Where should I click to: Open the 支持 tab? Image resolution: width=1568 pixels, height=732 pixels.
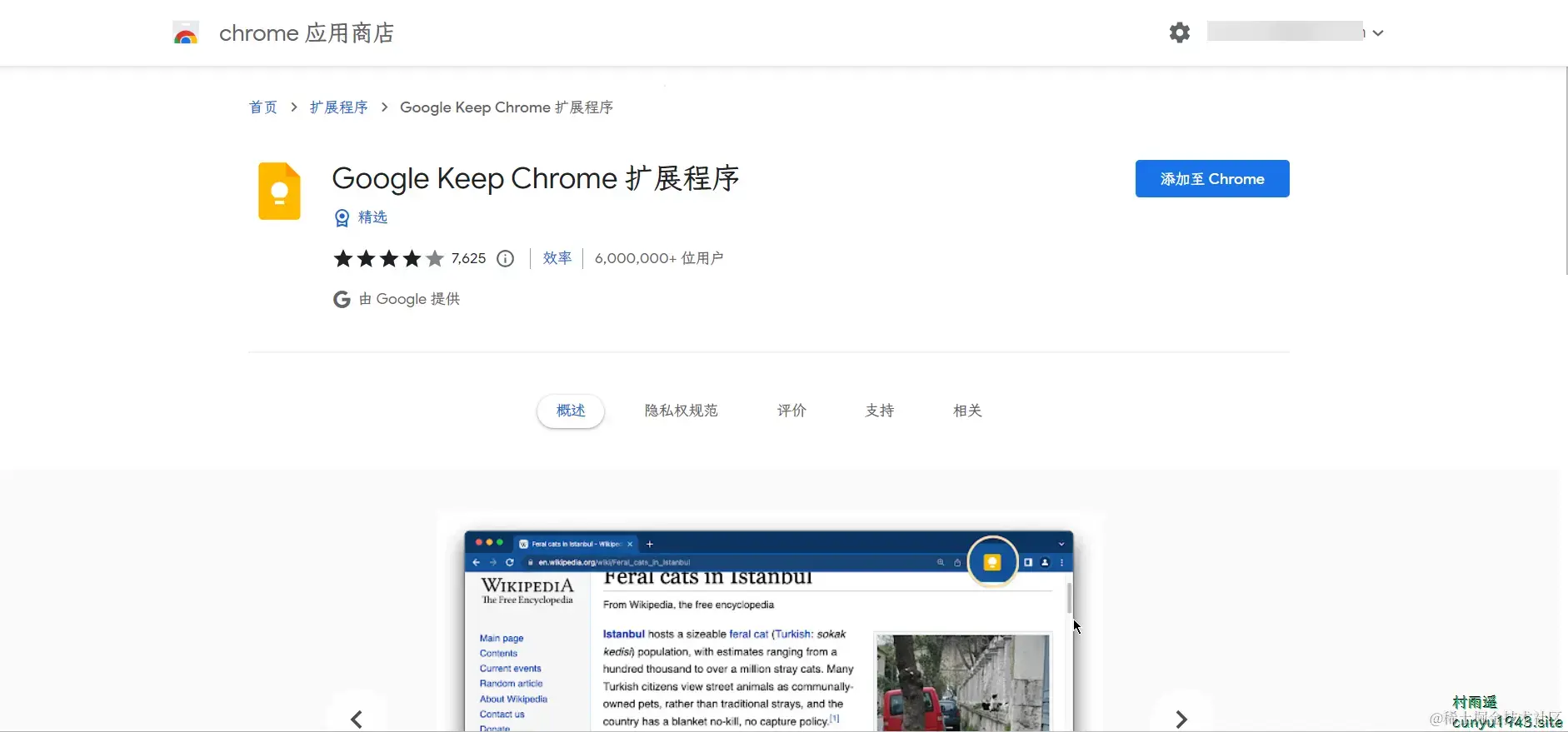click(x=880, y=411)
